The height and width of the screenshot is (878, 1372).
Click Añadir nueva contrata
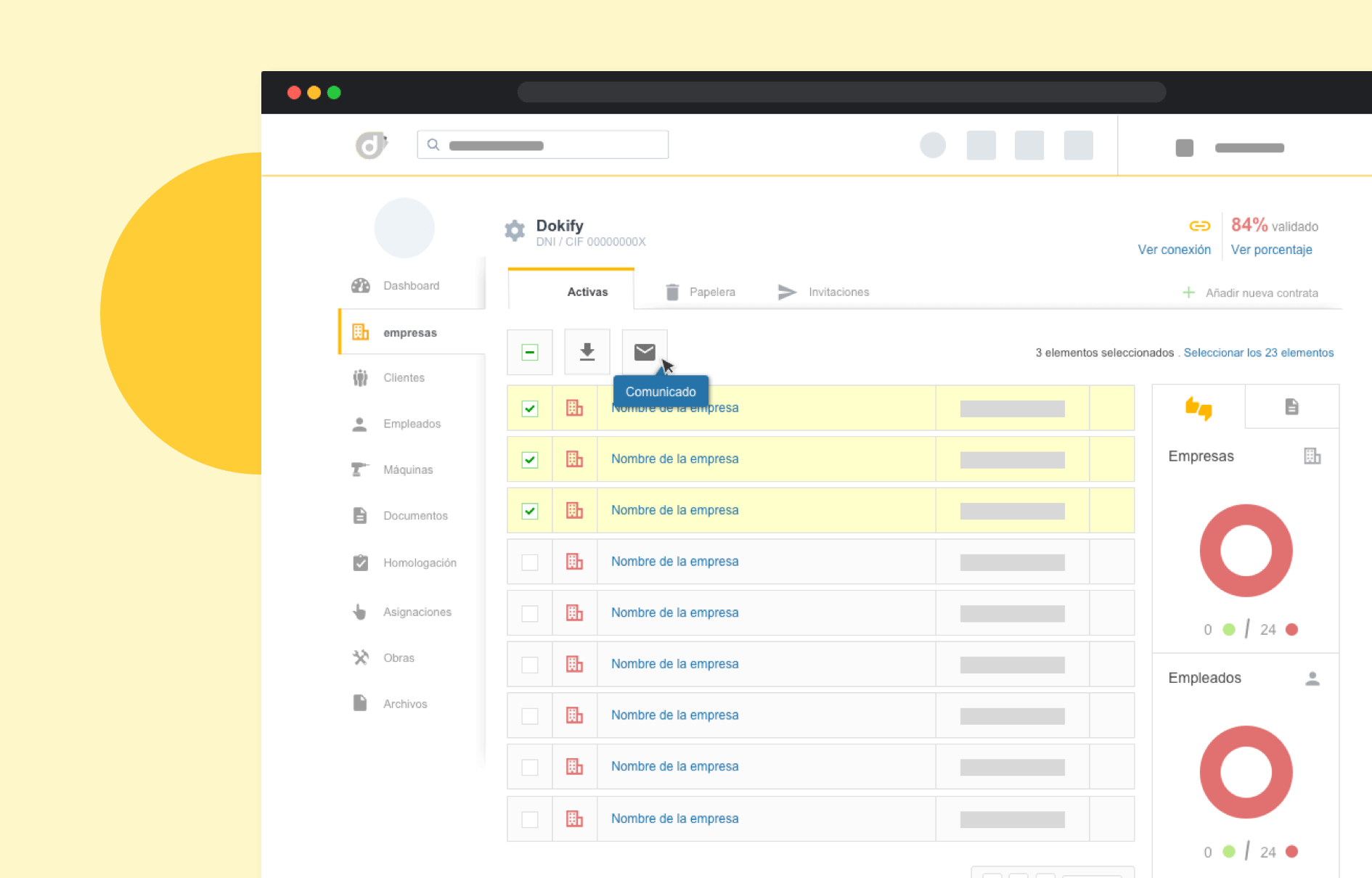[x=1251, y=293]
